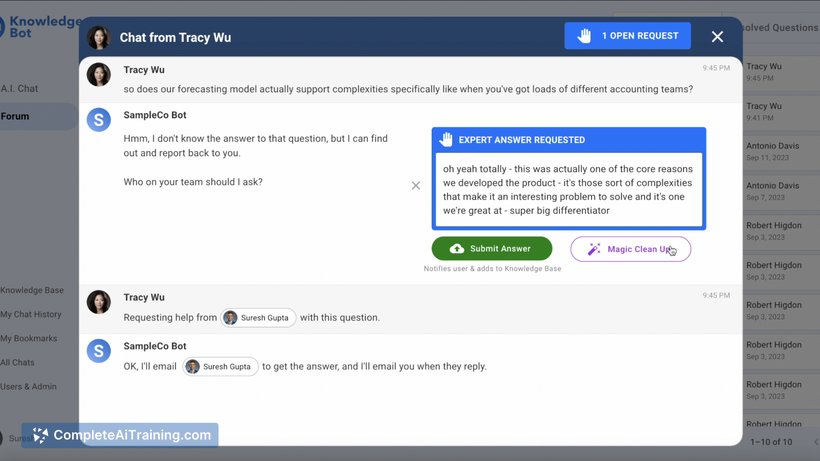Run Magic Clean Up on the answer
Viewport: 820px width, 461px height.
630,249
